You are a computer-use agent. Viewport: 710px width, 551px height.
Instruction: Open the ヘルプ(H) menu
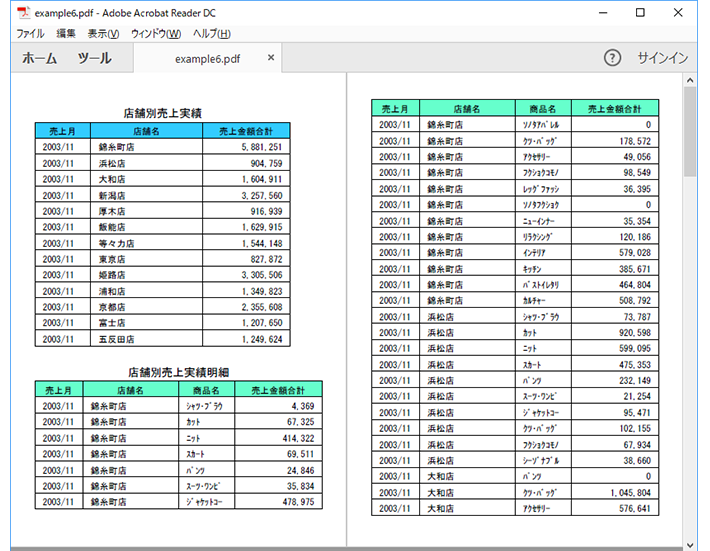(211, 34)
